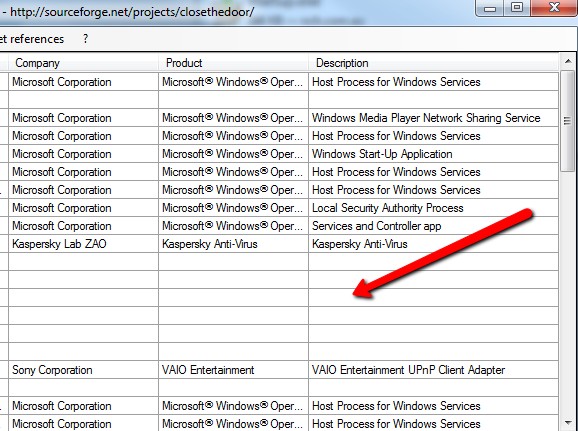This screenshot has width=578, height=431.
Task: Select Microsoft Corporation in the Local Security Authority row
Action: click(84, 208)
